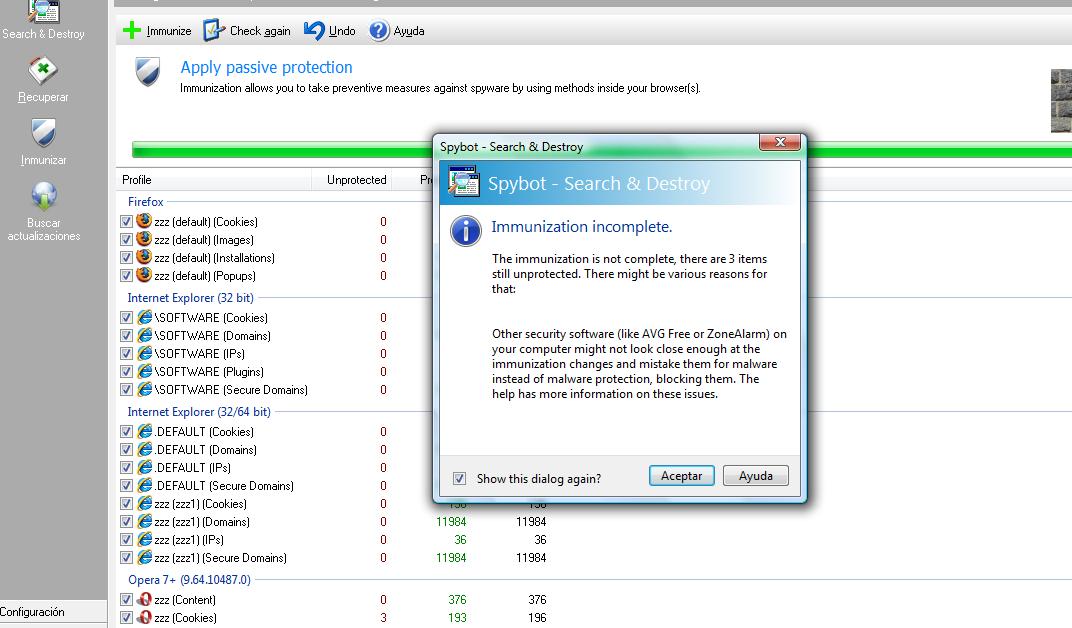Click the IE icon beside .DEFAULT (IPs)
Screen dimensions: 1072x628
pos(144,467)
